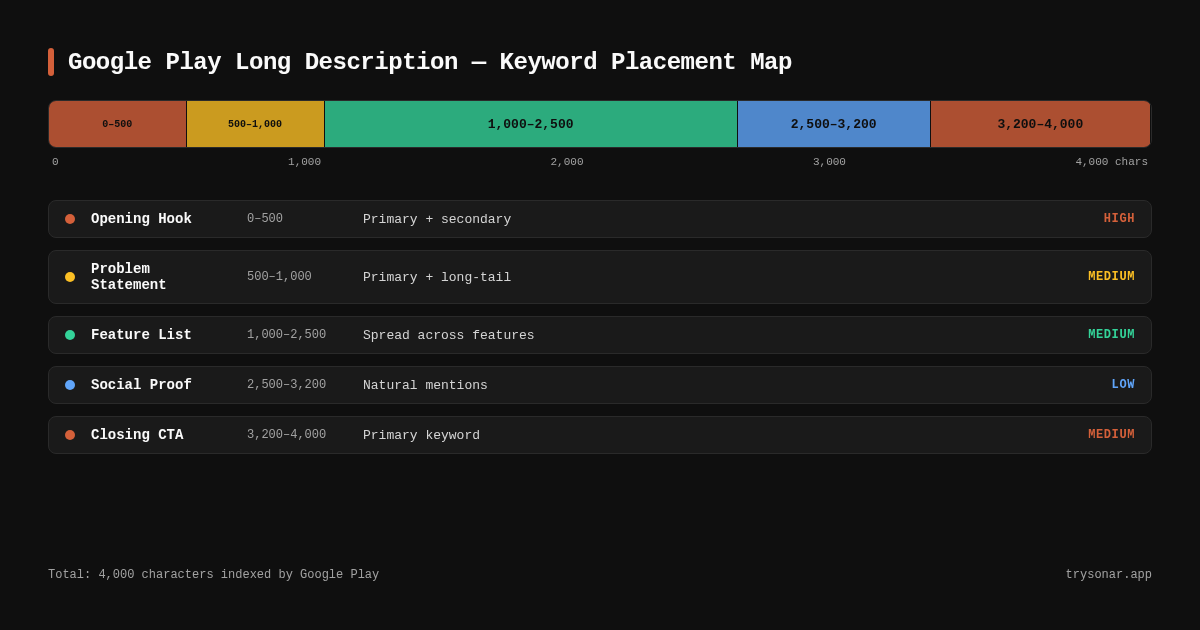Click the blue 2,500–3,200 bar segment
Image resolution: width=1200 pixels, height=630 pixels.
[834, 124]
